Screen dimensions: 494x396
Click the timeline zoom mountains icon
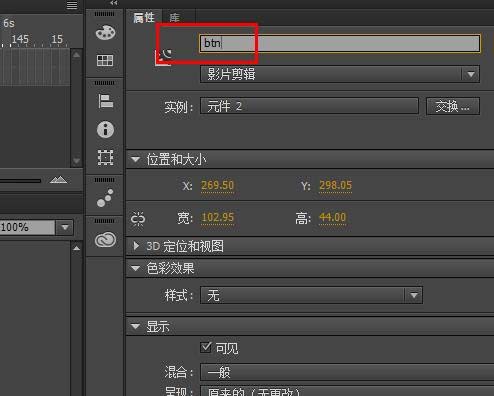[58, 180]
